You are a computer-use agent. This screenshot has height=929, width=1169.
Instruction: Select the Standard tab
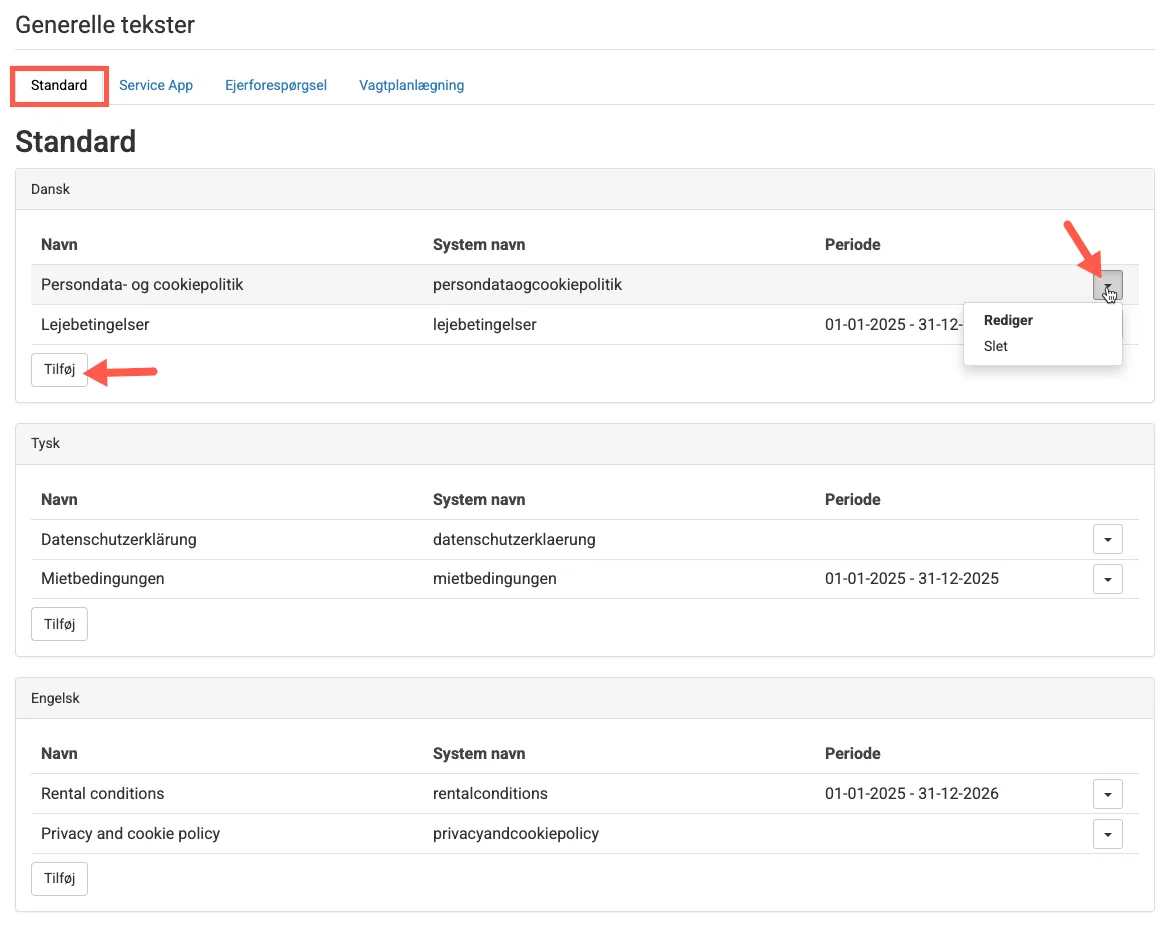59,85
